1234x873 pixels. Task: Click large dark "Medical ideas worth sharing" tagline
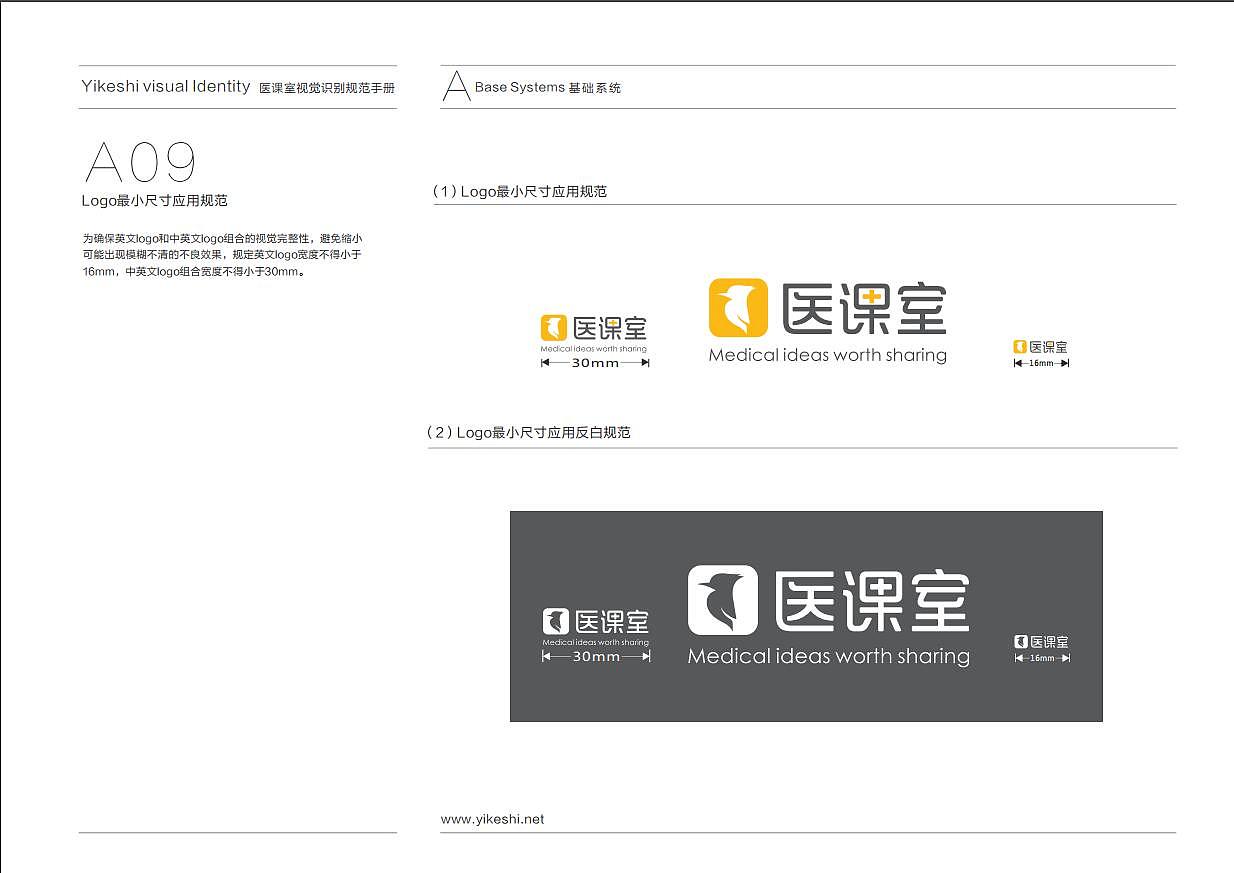coord(828,355)
